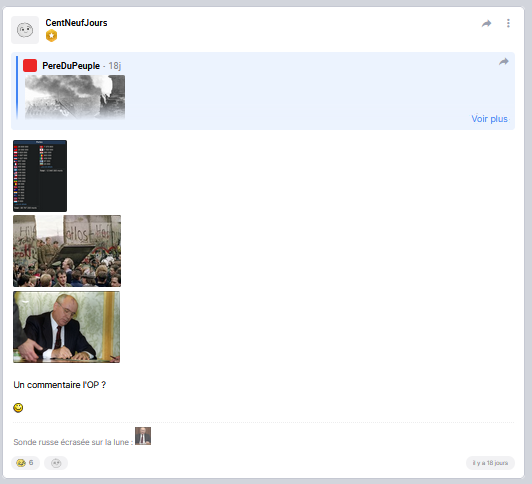
Task: Open the three-dot post options menu
Action: [x=508, y=23]
